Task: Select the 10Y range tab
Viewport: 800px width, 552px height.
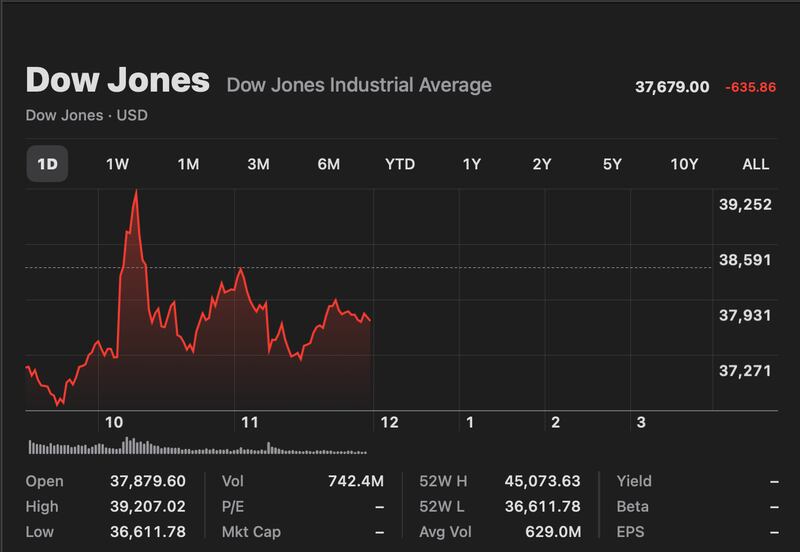Action: pos(684,164)
